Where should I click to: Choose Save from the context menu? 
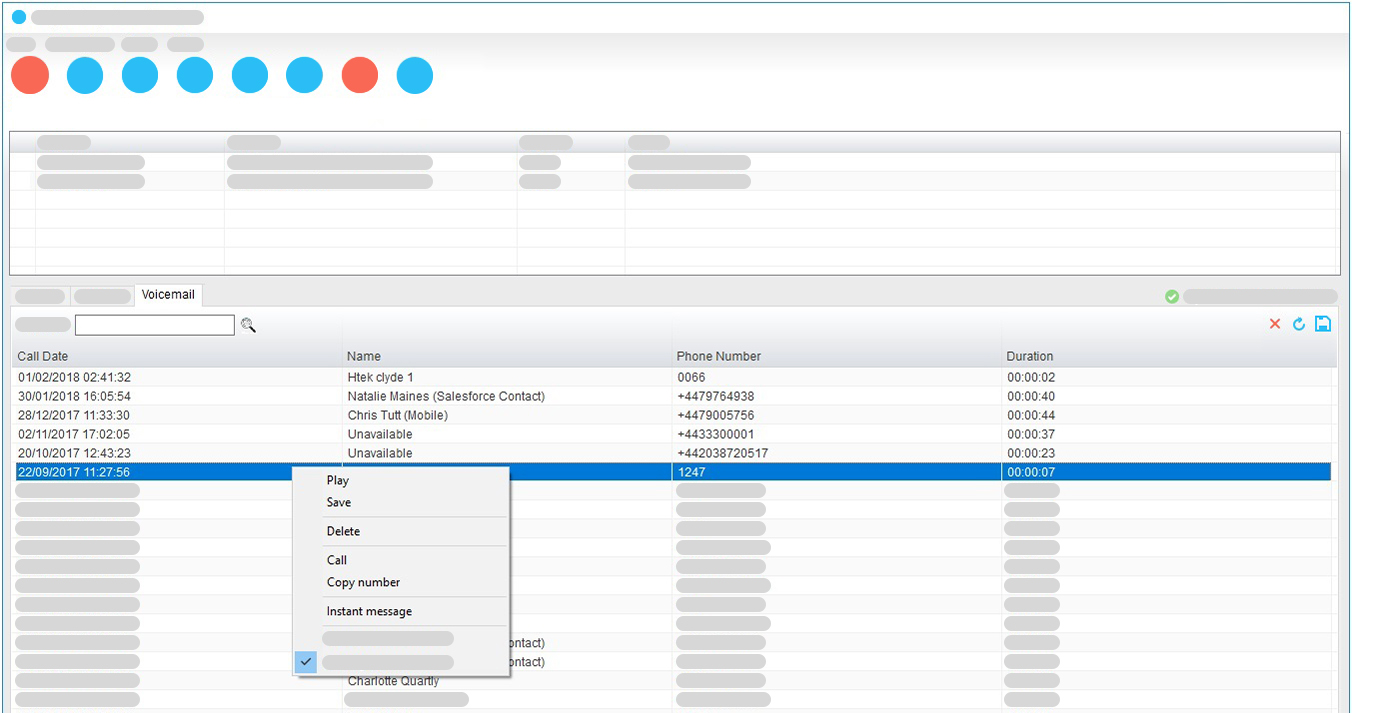click(x=339, y=503)
